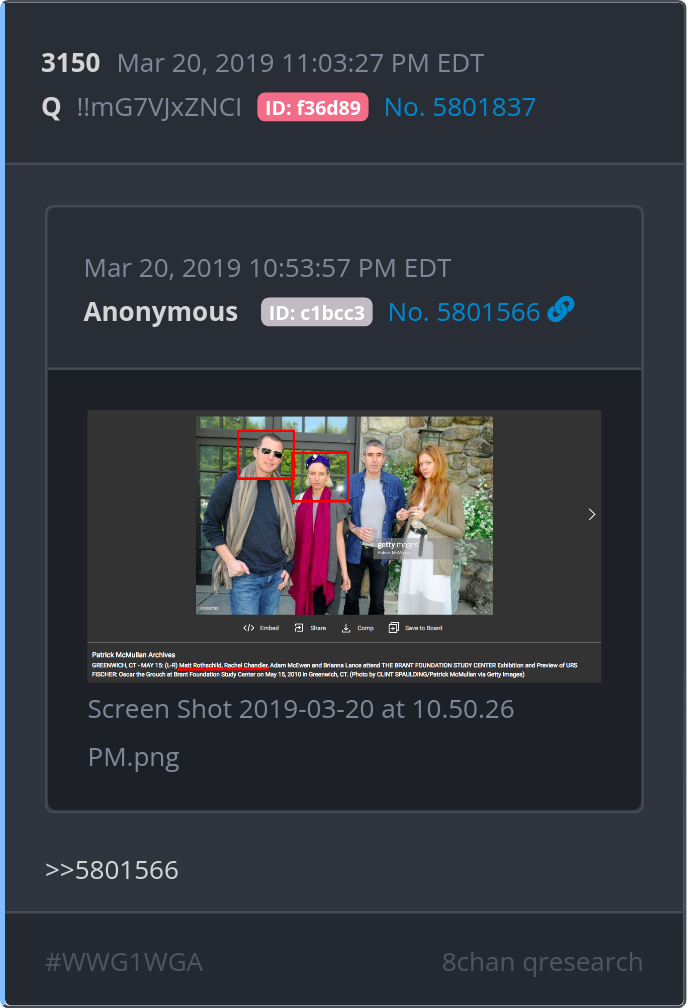This screenshot has width=688, height=1008.
Task: Click the Q author name
Action: tap(51, 108)
